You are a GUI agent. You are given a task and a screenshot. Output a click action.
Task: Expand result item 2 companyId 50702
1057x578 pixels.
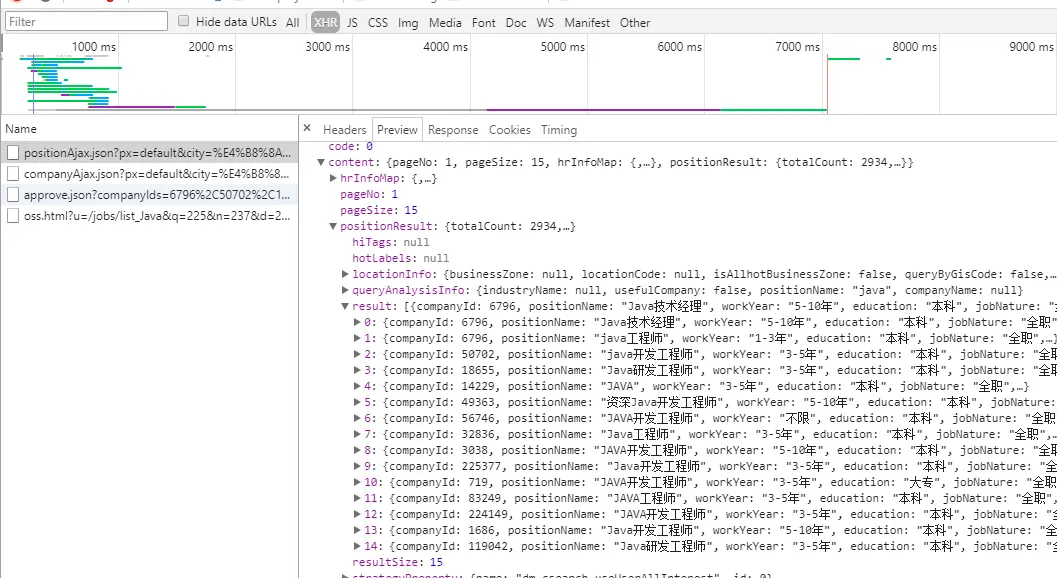click(x=357, y=354)
